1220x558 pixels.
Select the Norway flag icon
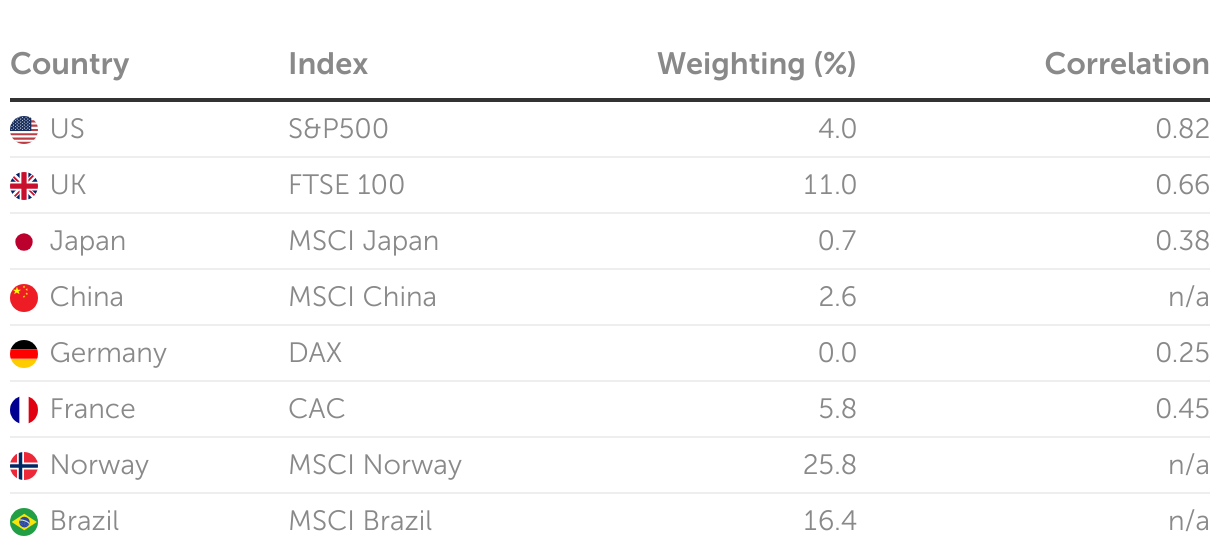[x=24, y=465]
